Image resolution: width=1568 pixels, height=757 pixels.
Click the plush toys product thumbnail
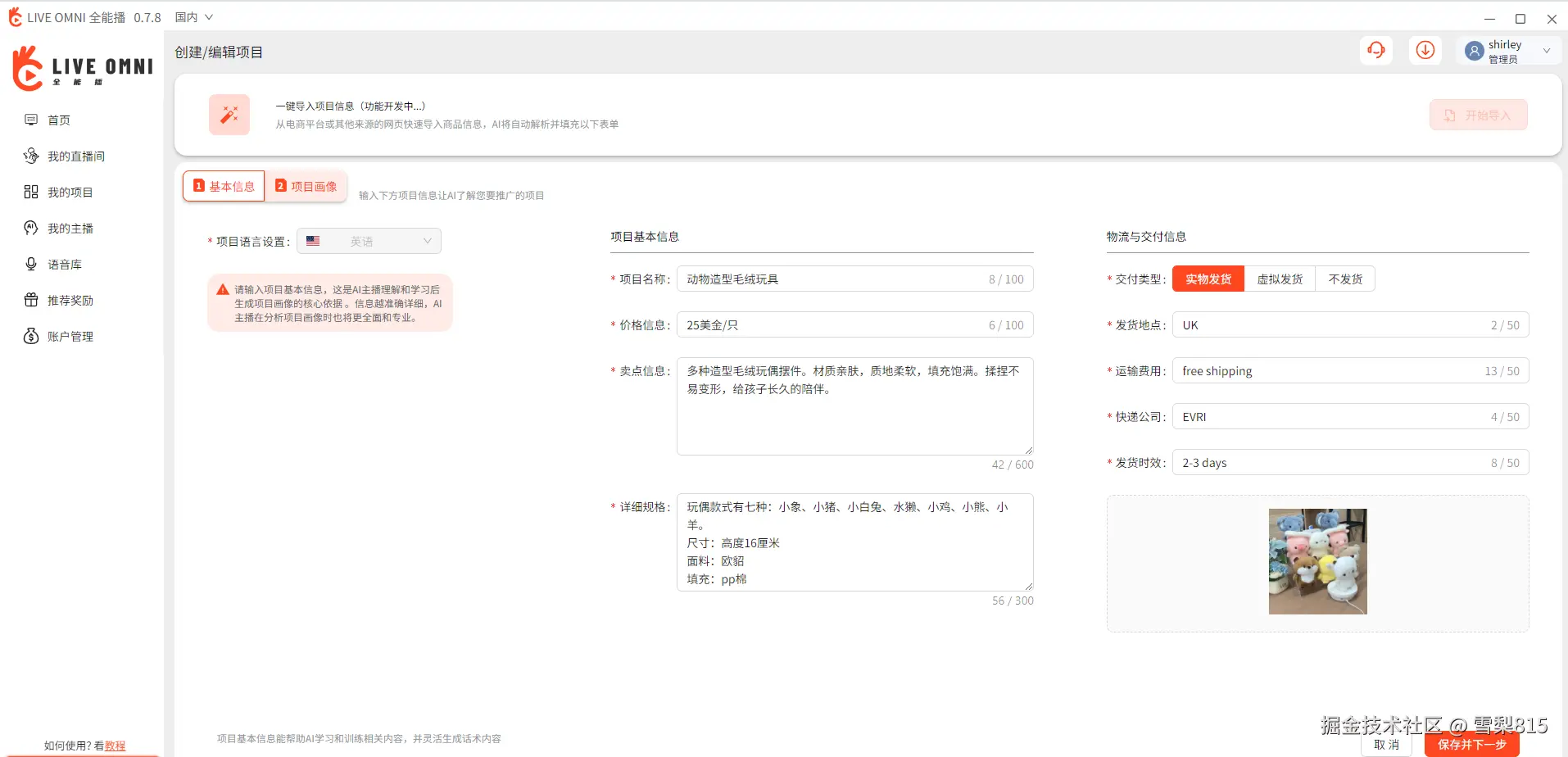pos(1318,562)
